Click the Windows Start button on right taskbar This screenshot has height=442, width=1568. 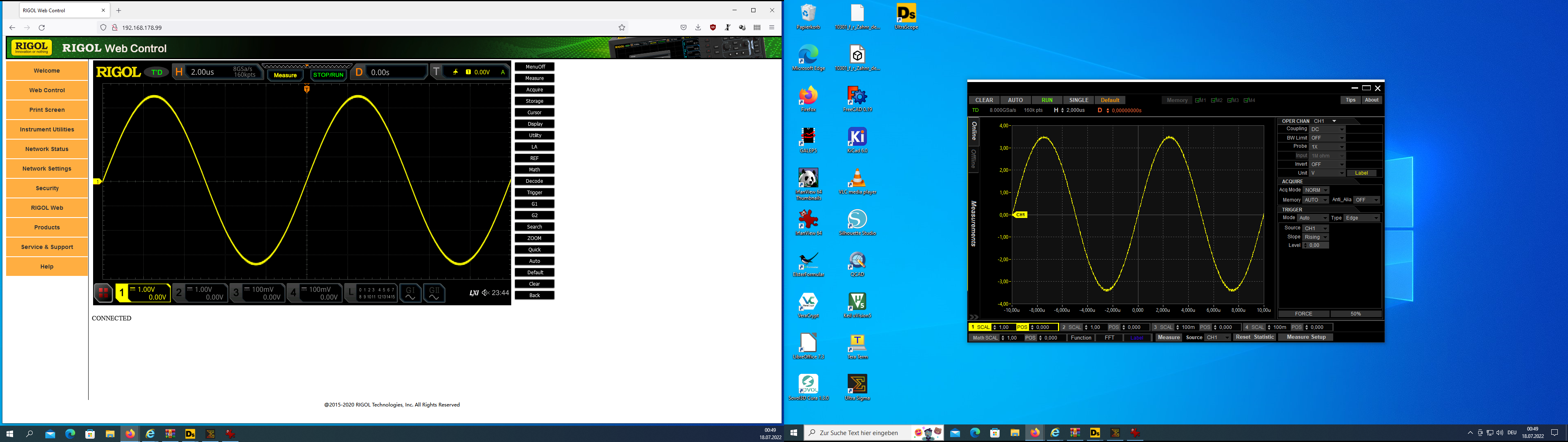click(794, 433)
